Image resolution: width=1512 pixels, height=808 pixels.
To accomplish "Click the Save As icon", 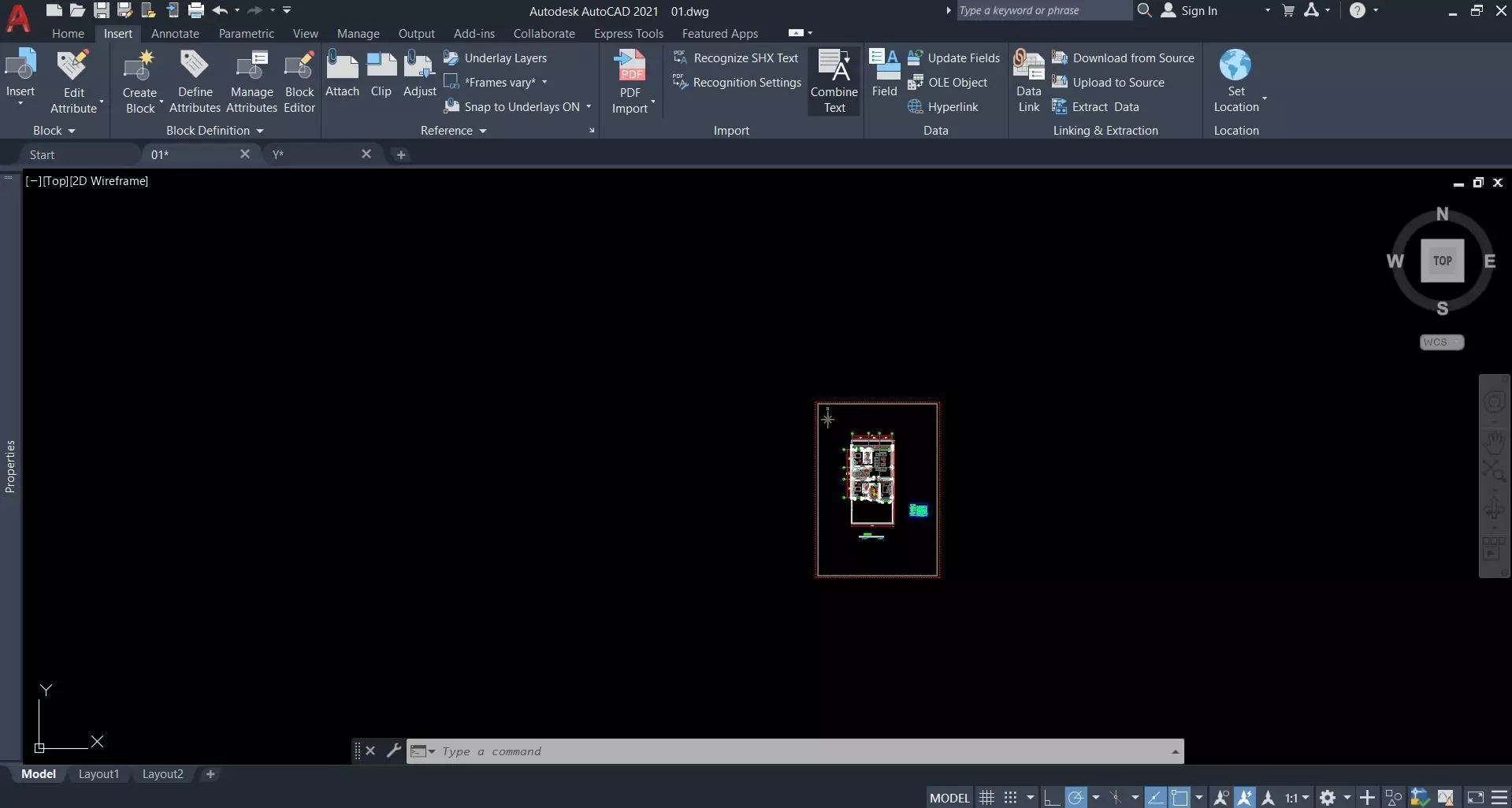I will (x=124, y=10).
